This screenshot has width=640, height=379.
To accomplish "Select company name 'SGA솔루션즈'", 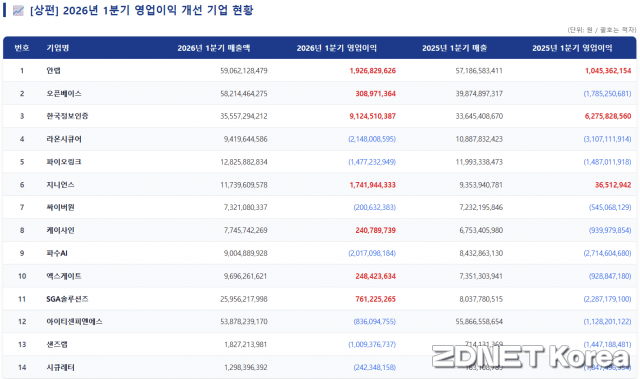I will click(x=67, y=299).
